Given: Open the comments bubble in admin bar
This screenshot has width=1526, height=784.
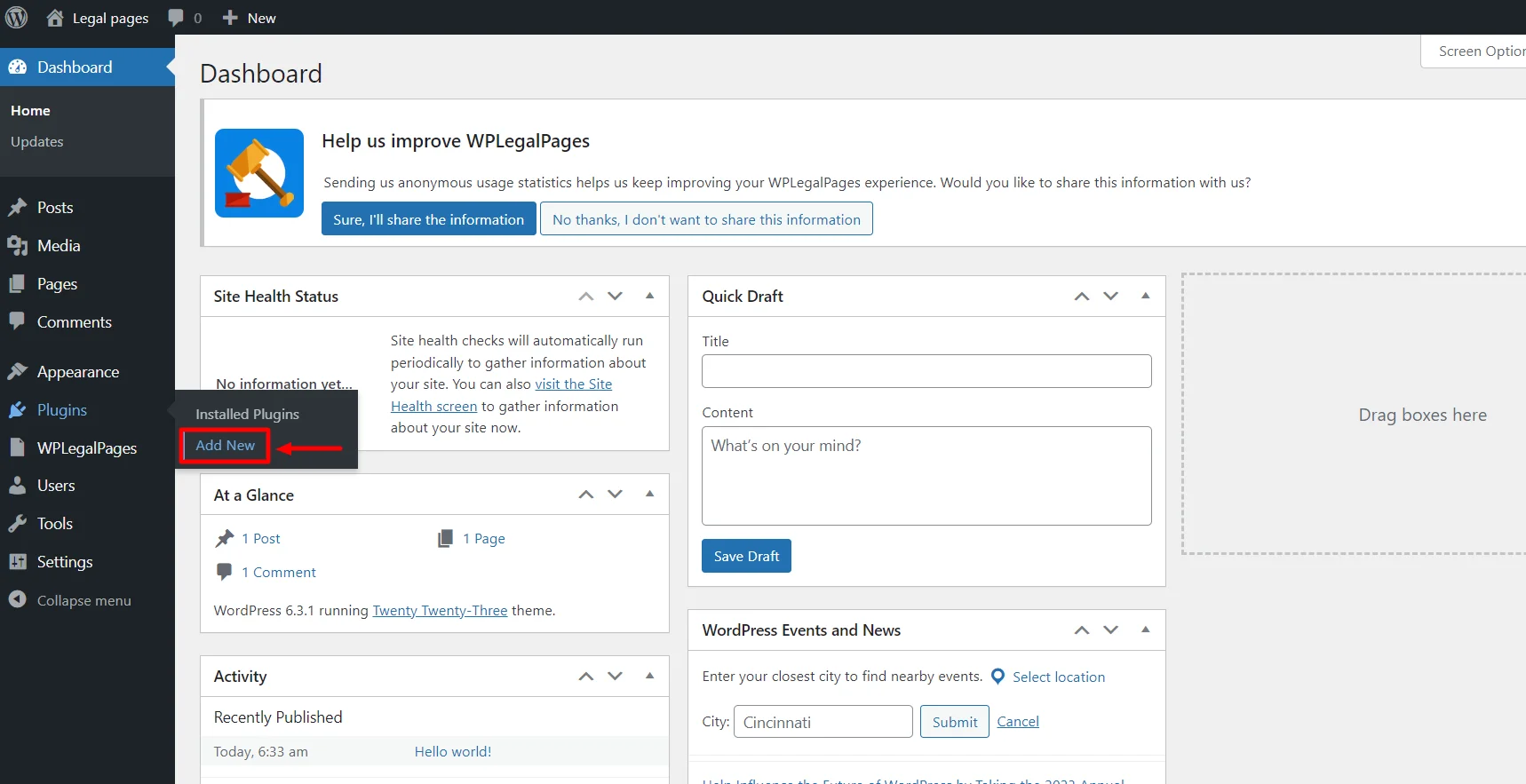Looking at the screenshot, I should (x=176, y=18).
